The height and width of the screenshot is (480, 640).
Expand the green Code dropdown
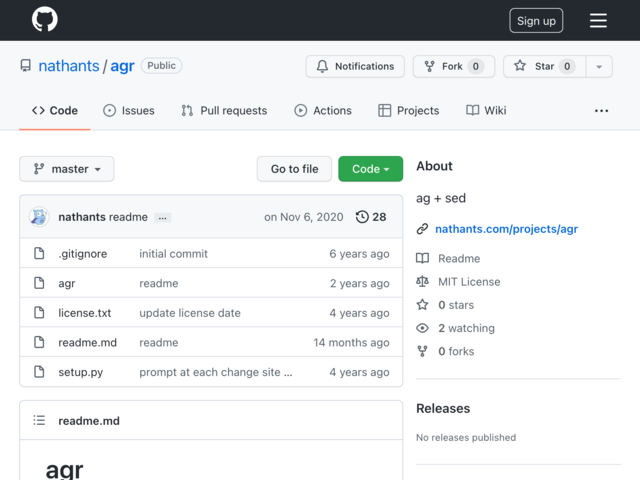click(x=370, y=169)
